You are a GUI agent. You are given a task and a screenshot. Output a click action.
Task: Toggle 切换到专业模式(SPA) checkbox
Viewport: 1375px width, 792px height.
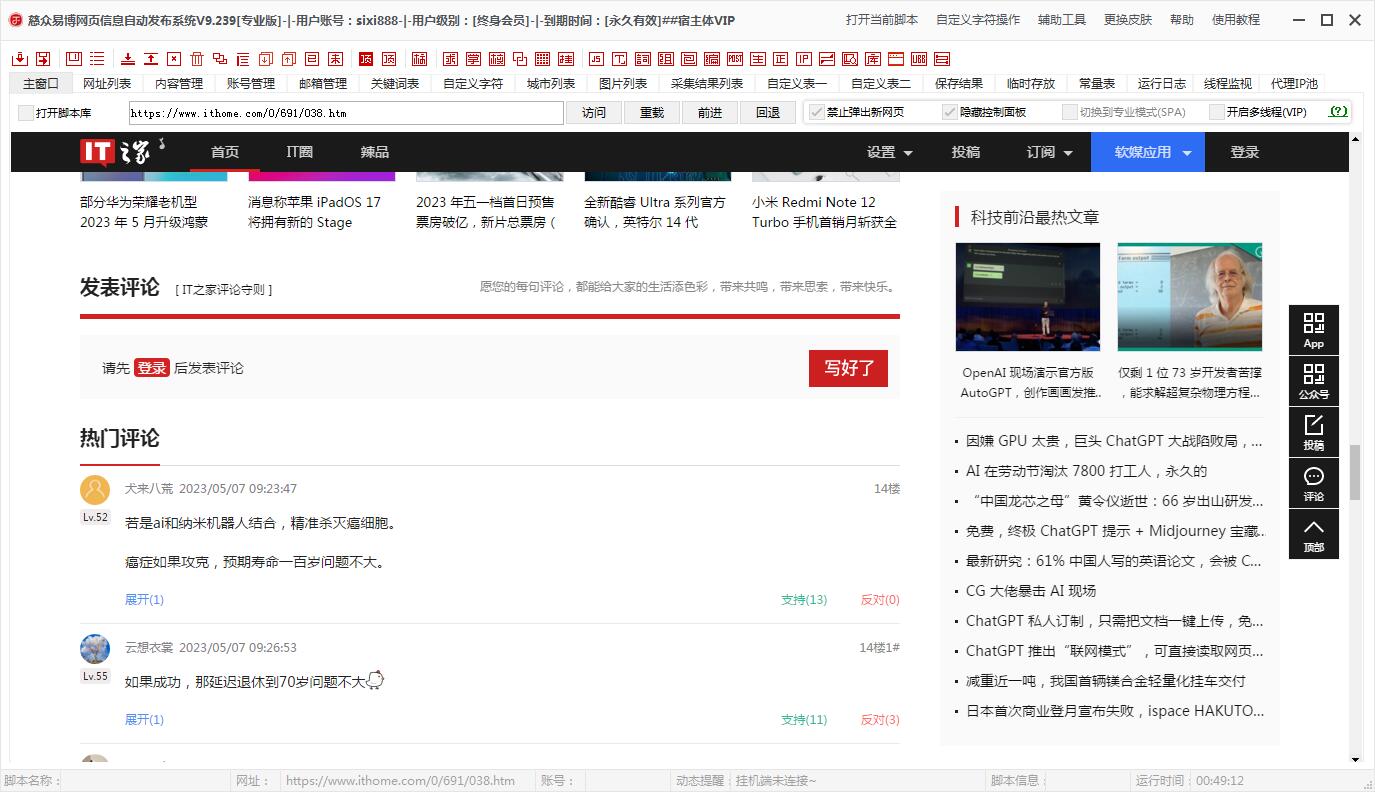(x=1069, y=112)
